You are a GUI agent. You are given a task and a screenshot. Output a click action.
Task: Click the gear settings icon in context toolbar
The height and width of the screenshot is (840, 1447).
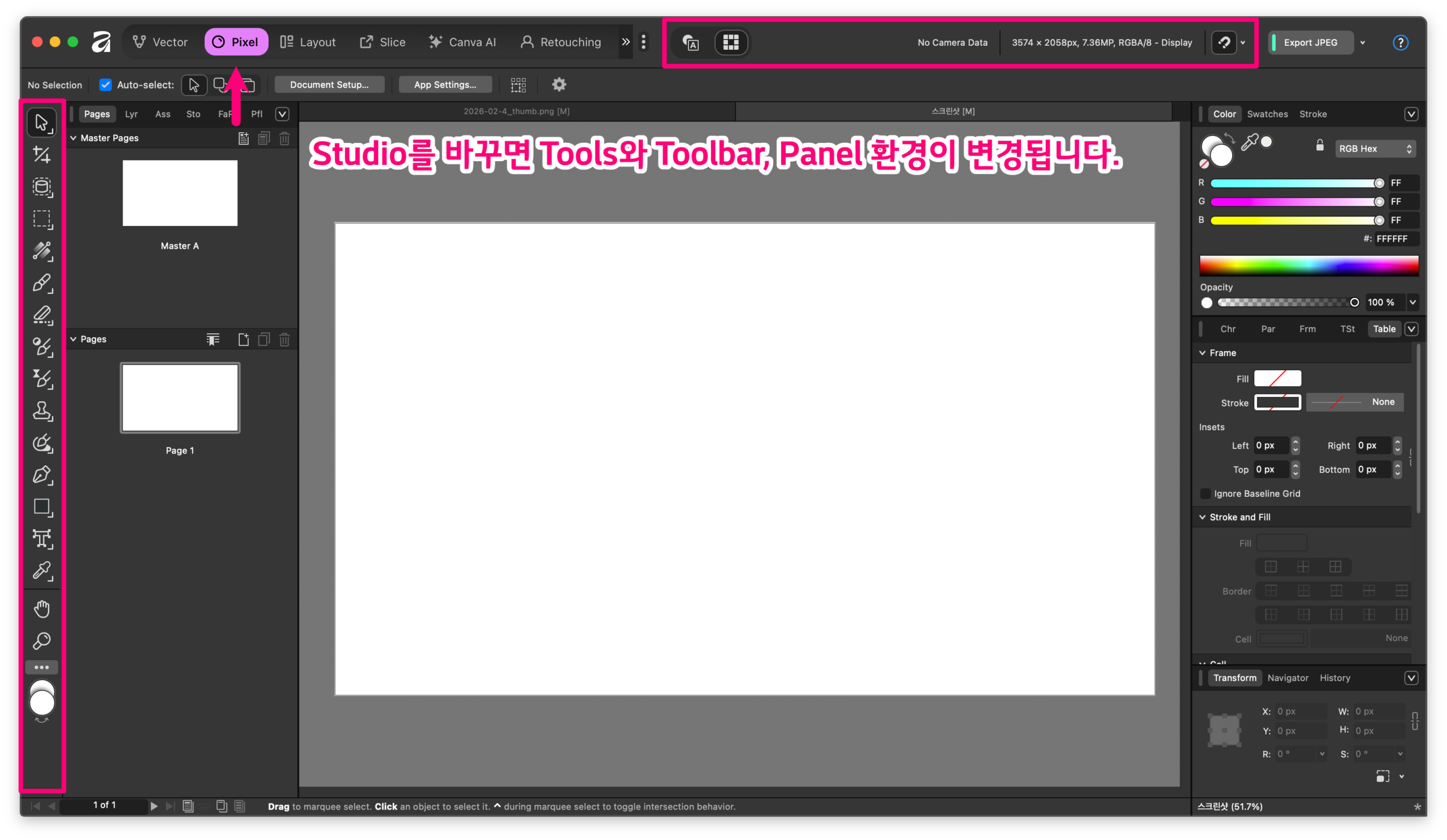coord(558,85)
